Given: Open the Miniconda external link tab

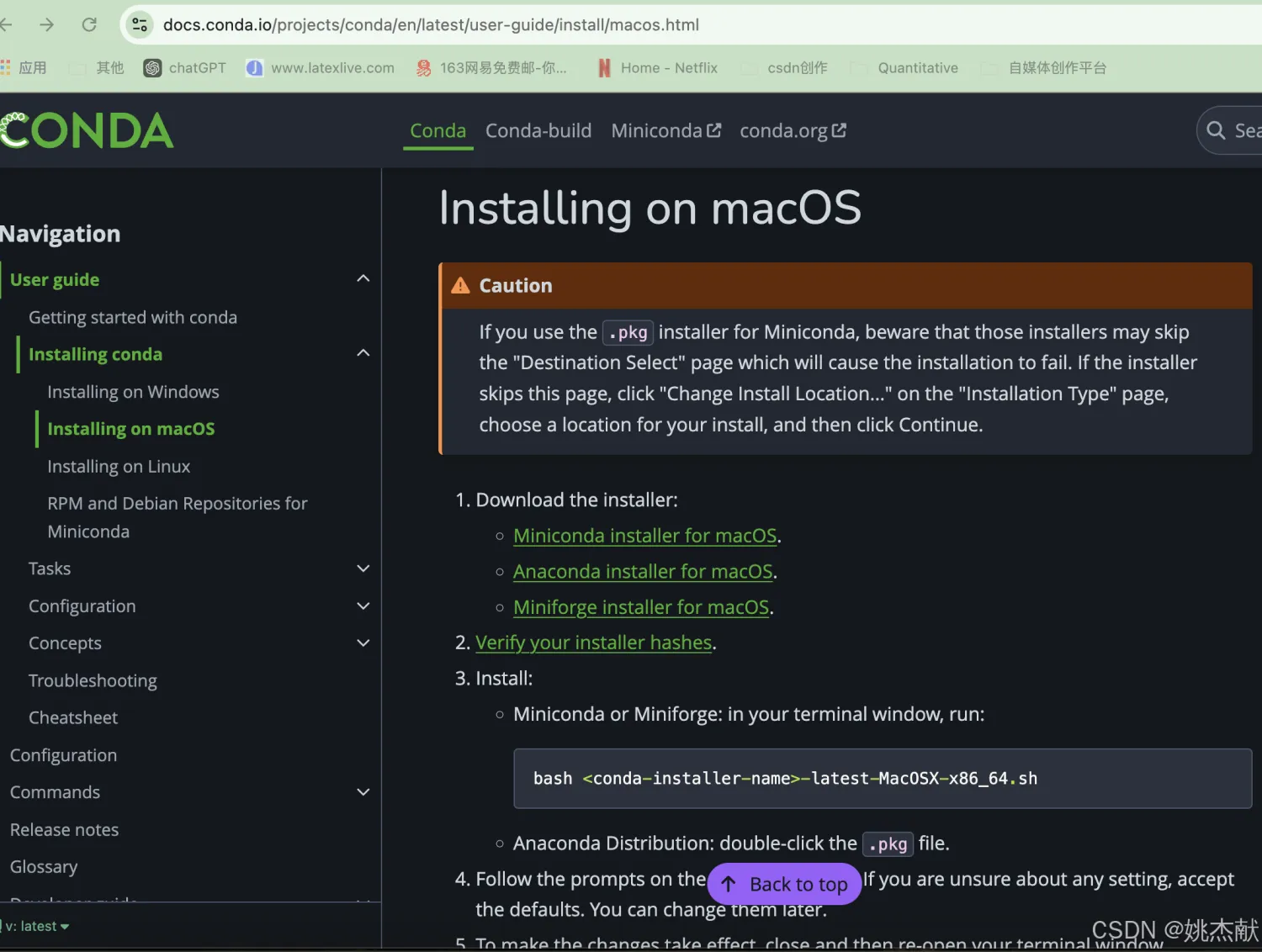Looking at the screenshot, I should tap(666, 131).
